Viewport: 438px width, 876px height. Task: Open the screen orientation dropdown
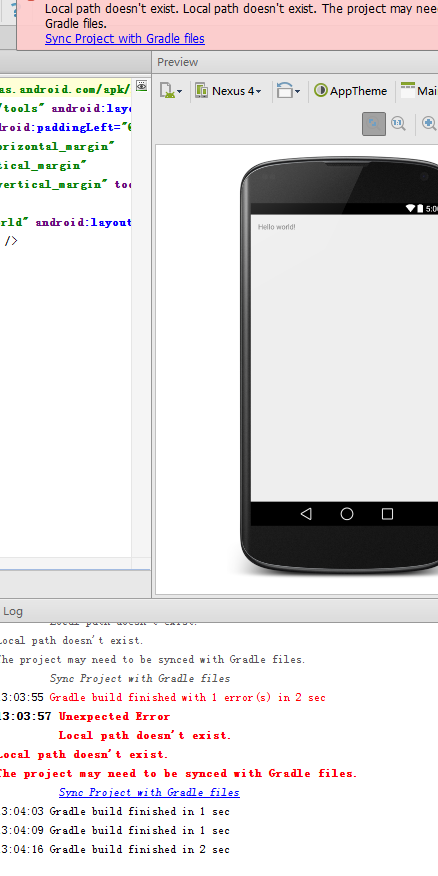288,91
